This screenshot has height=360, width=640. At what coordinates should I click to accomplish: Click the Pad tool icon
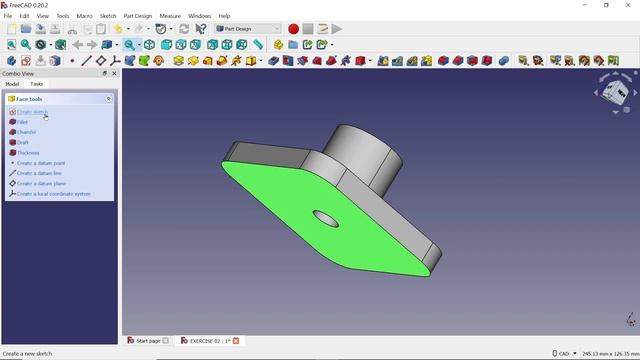pos(178,61)
